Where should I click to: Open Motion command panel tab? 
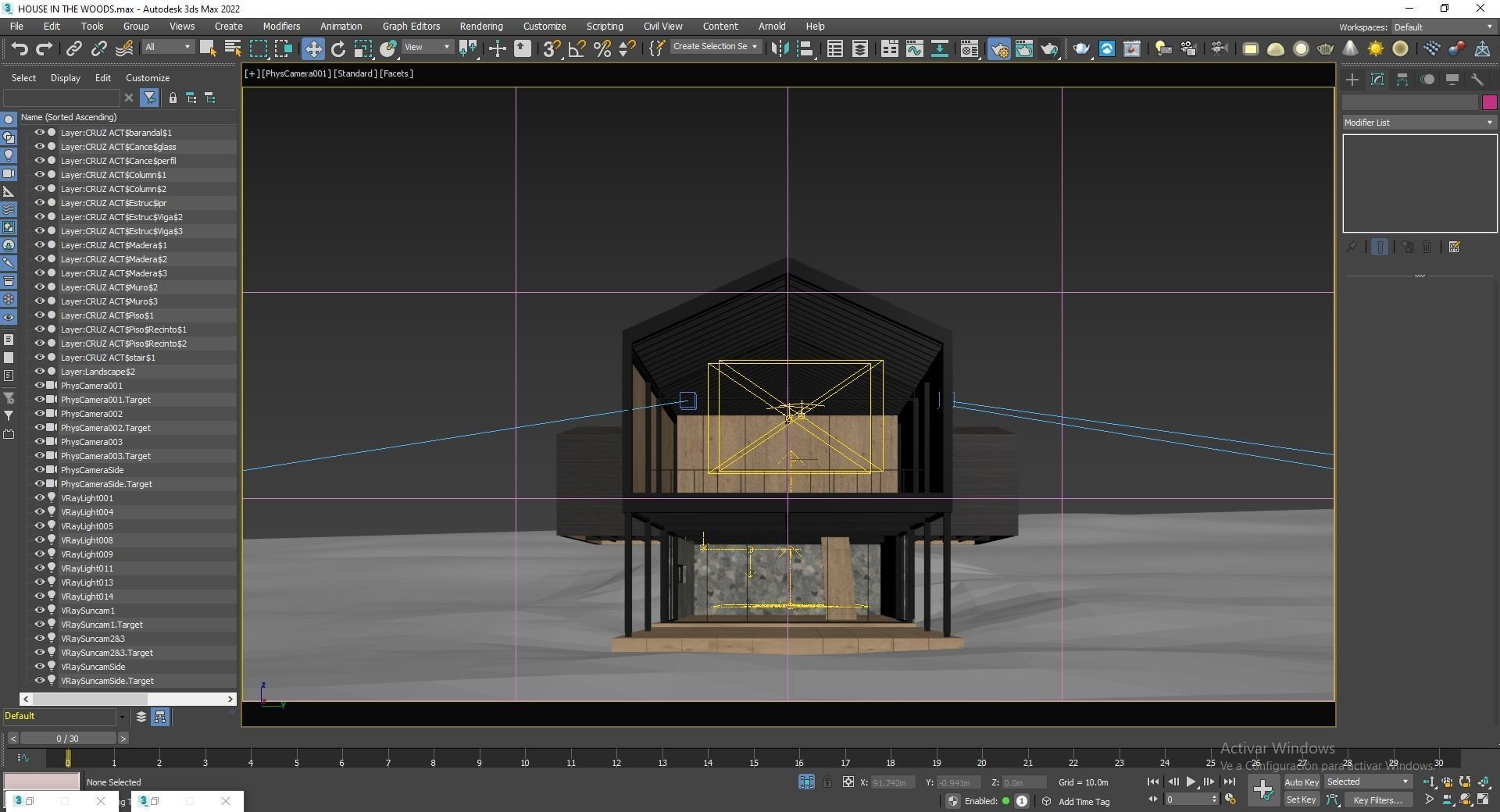[x=1427, y=80]
